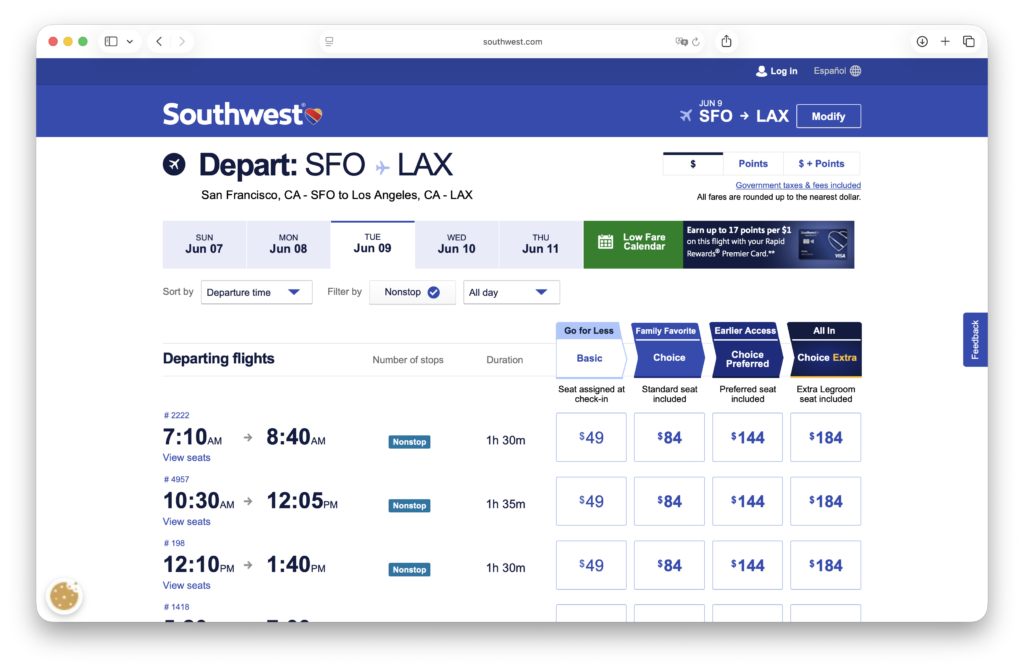Show Safari tab overview icon
1024x670 pixels.
[x=968, y=41]
